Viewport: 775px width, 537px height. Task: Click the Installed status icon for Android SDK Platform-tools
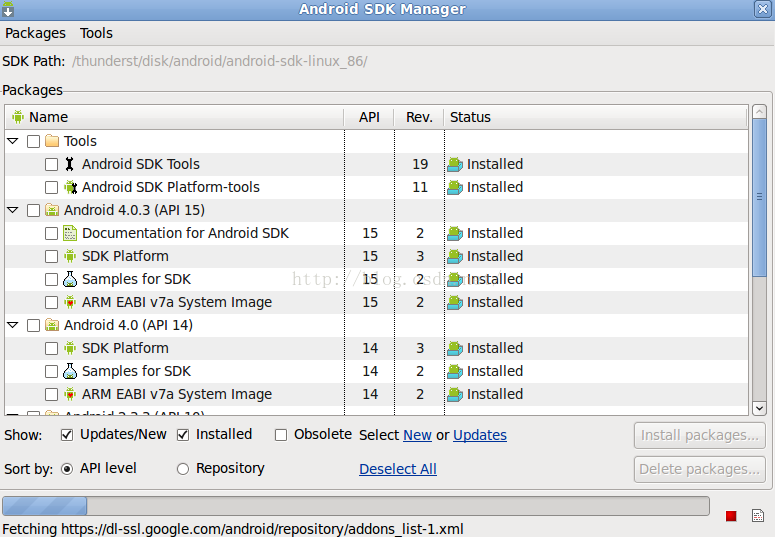[x=455, y=187]
